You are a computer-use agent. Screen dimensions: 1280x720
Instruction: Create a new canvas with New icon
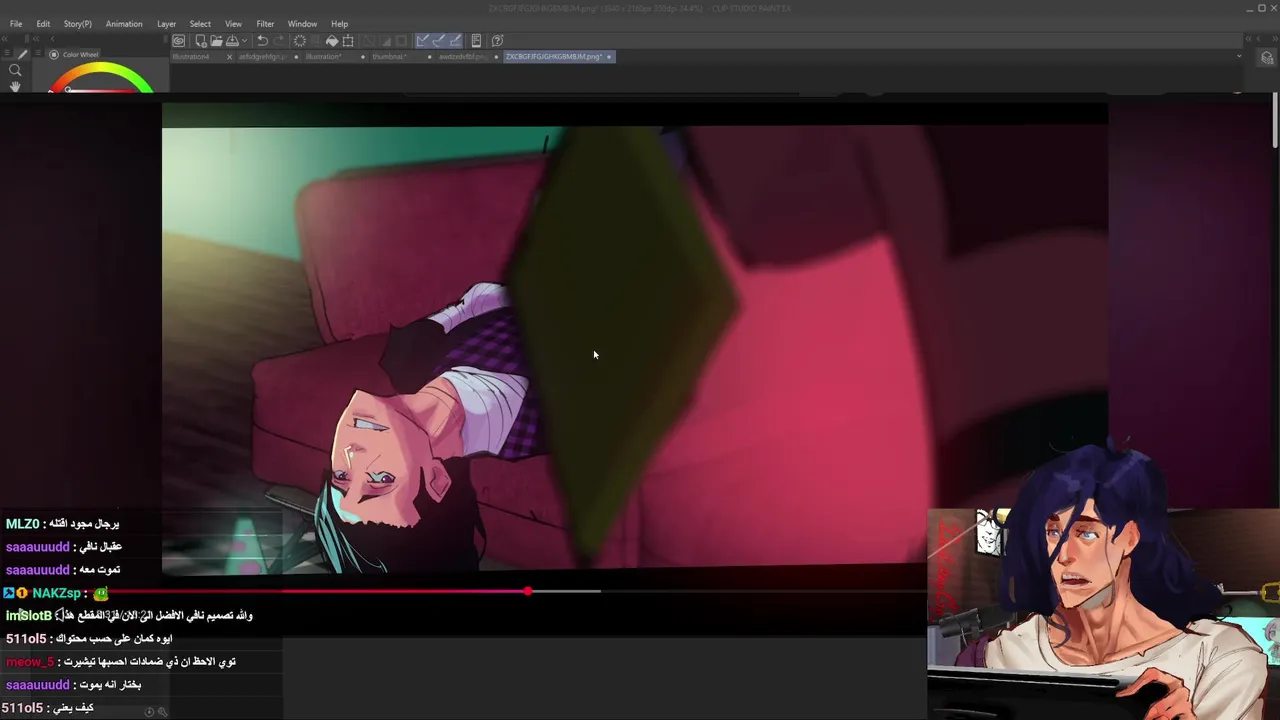[201, 41]
